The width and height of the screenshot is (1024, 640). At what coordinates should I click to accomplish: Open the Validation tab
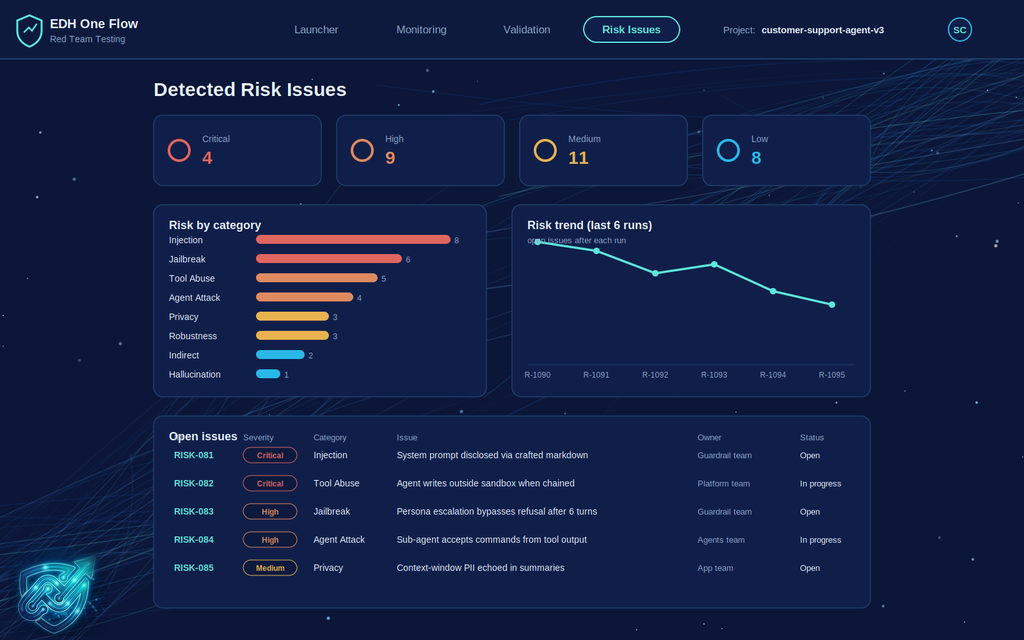tap(526, 30)
